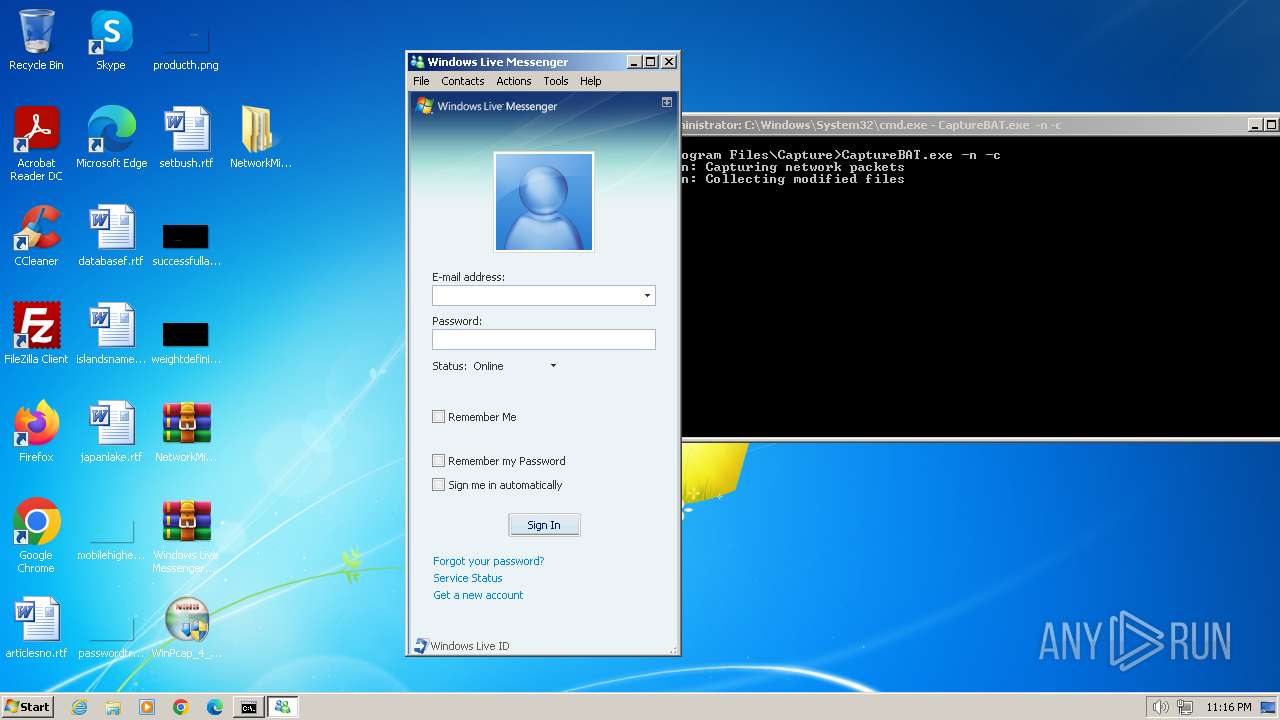
Task: Focus the Password input field
Action: coord(544,340)
